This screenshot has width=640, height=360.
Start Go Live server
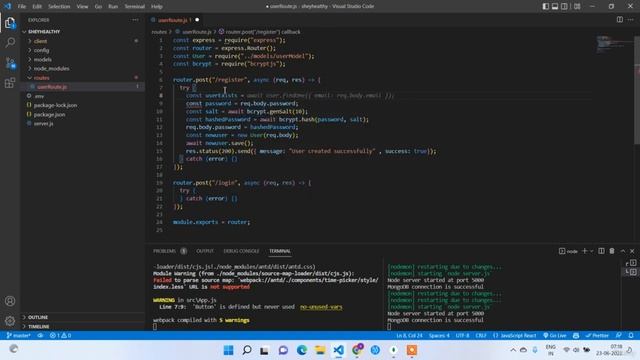(554, 336)
